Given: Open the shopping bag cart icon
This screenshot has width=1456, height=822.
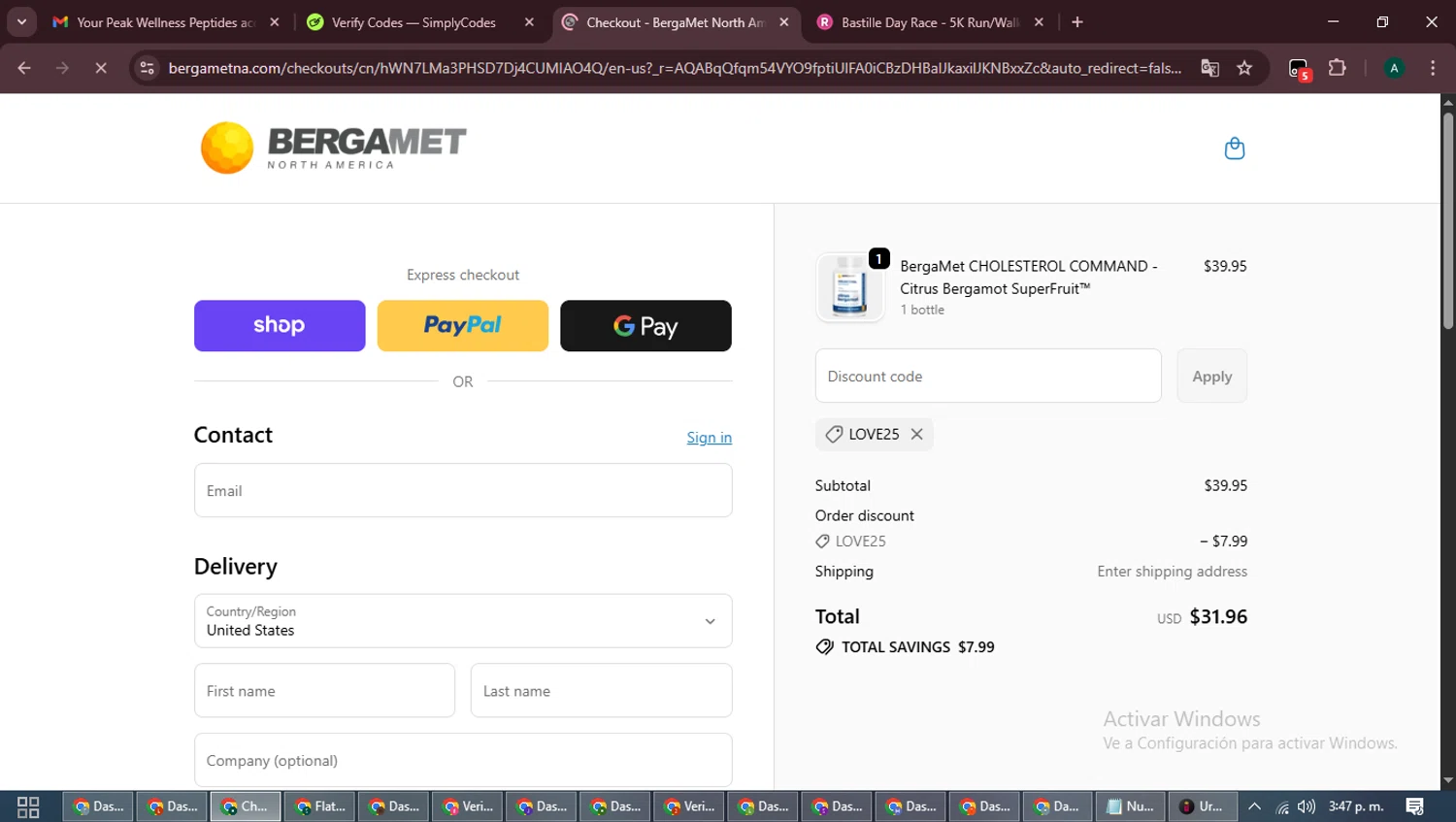Looking at the screenshot, I should pos(1234,148).
